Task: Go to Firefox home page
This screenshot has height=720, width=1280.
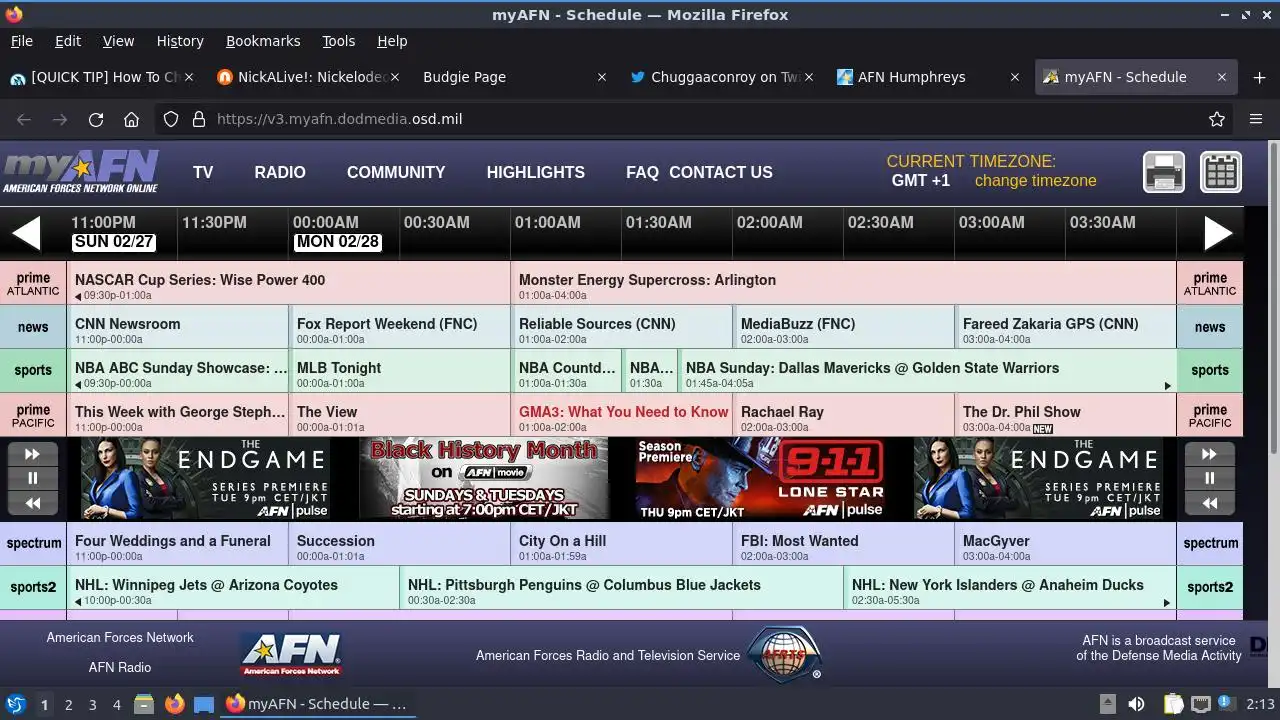Action: (131, 119)
